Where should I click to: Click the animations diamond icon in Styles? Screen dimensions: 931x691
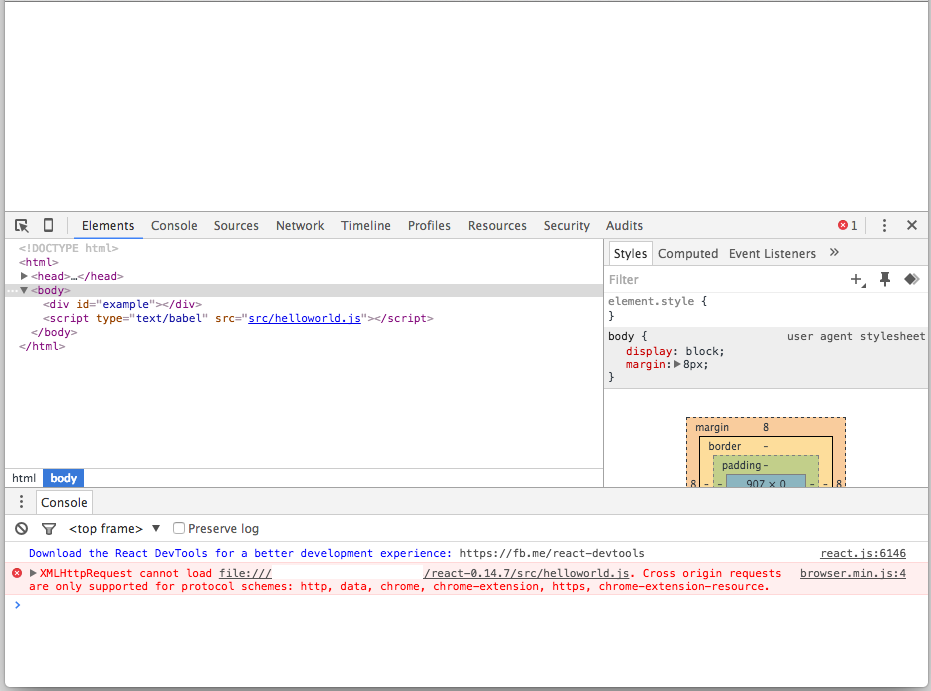pyautogui.click(x=911, y=279)
